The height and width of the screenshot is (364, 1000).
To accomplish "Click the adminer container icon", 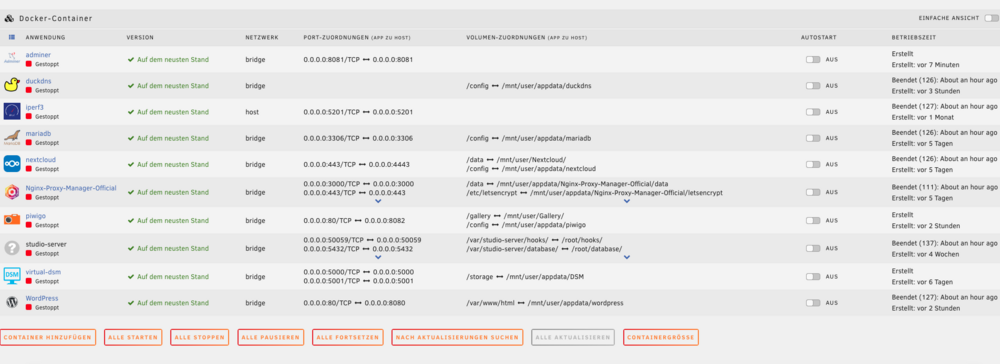I will pyautogui.click(x=12, y=59).
